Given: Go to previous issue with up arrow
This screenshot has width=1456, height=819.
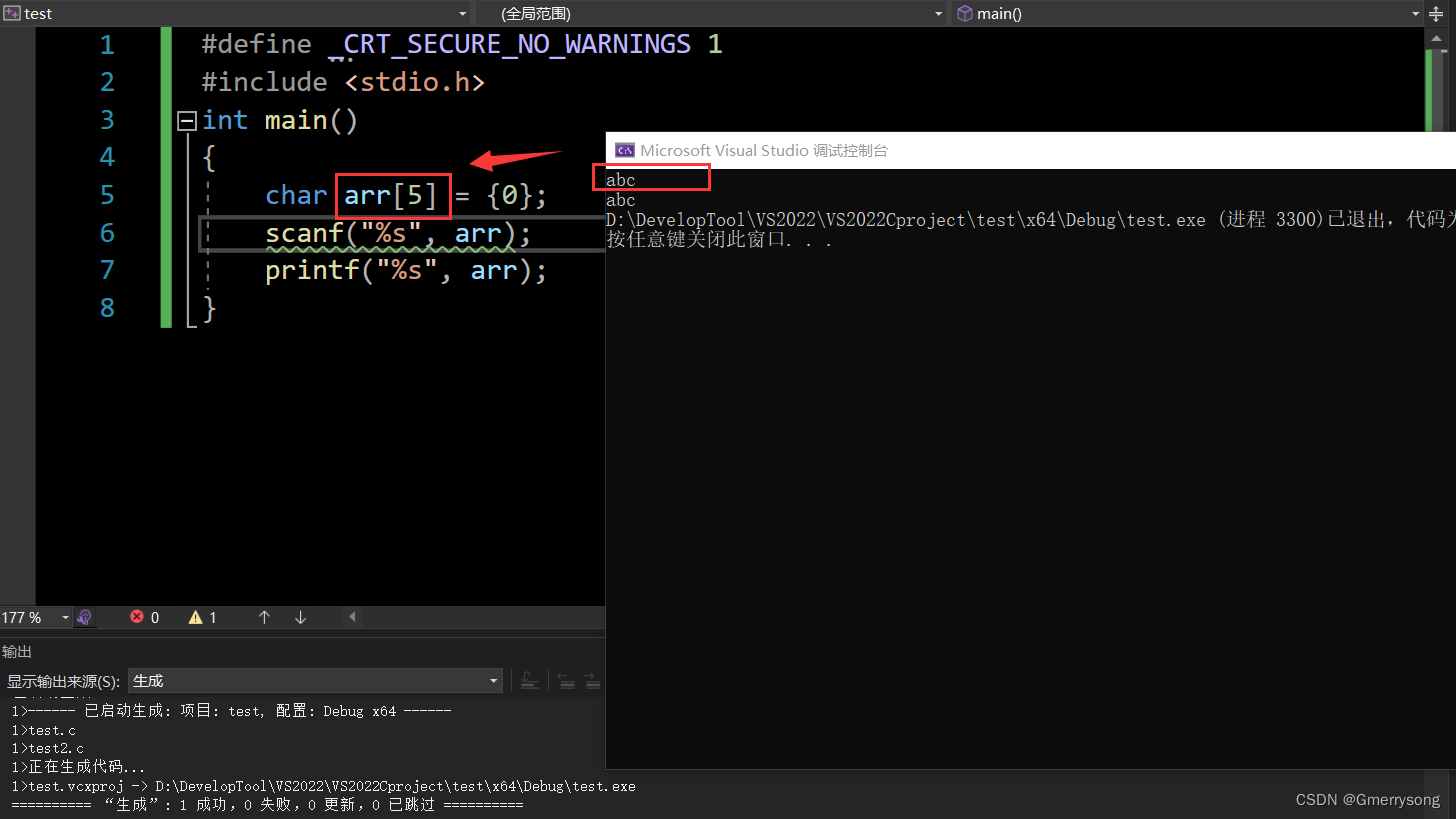Looking at the screenshot, I should pyautogui.click(x=264, y=617).
